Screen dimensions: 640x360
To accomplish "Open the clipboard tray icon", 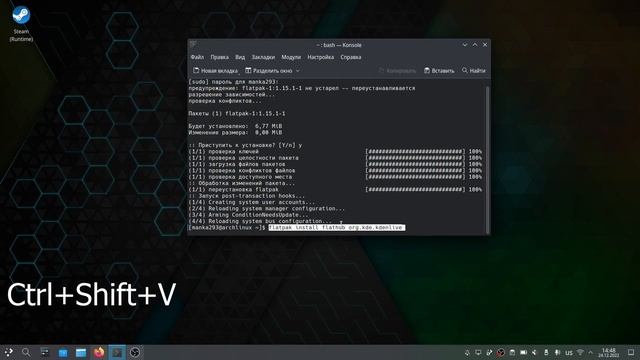I will coord(512,352).
